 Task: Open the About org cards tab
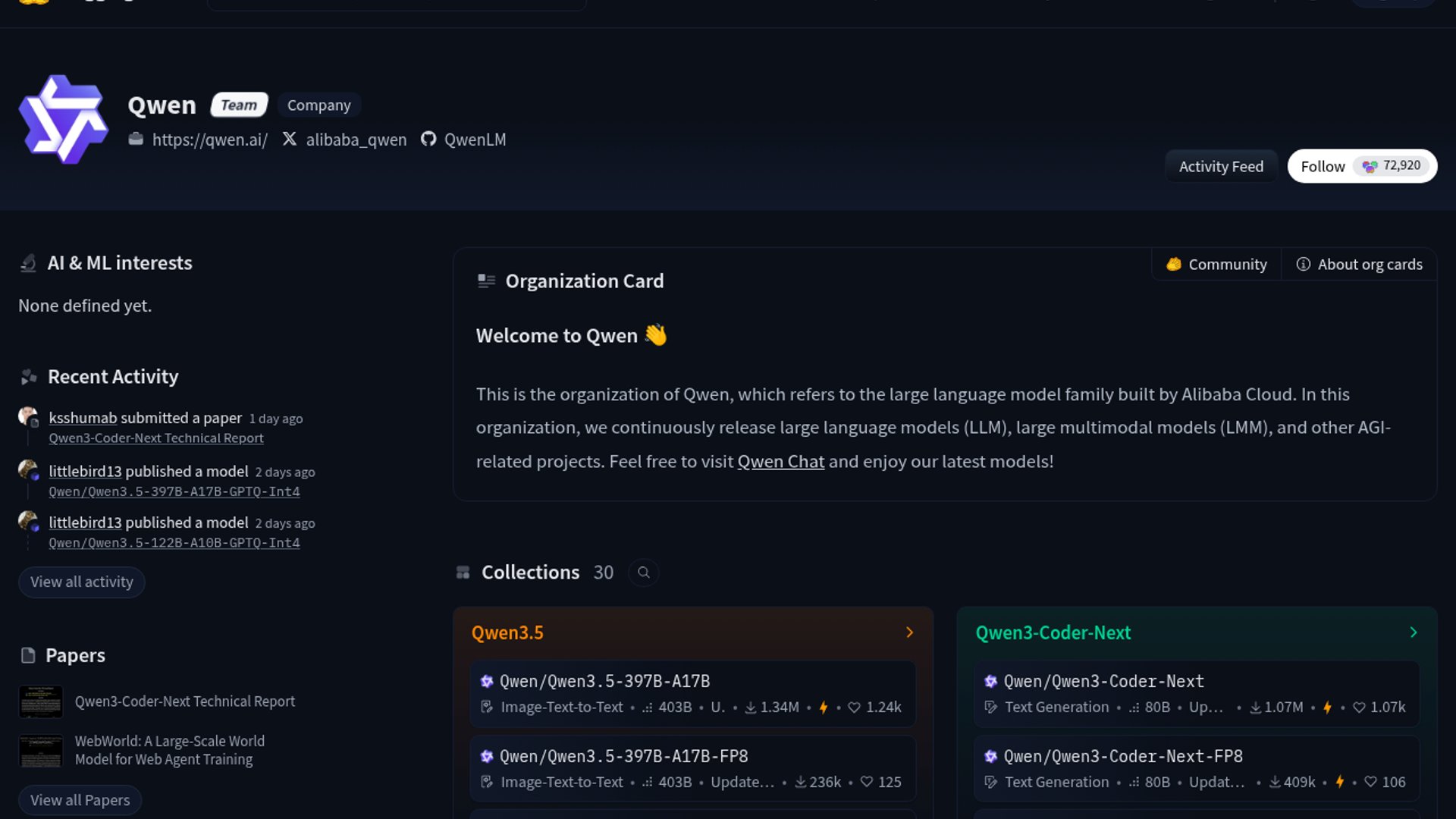coord(1359,265)
